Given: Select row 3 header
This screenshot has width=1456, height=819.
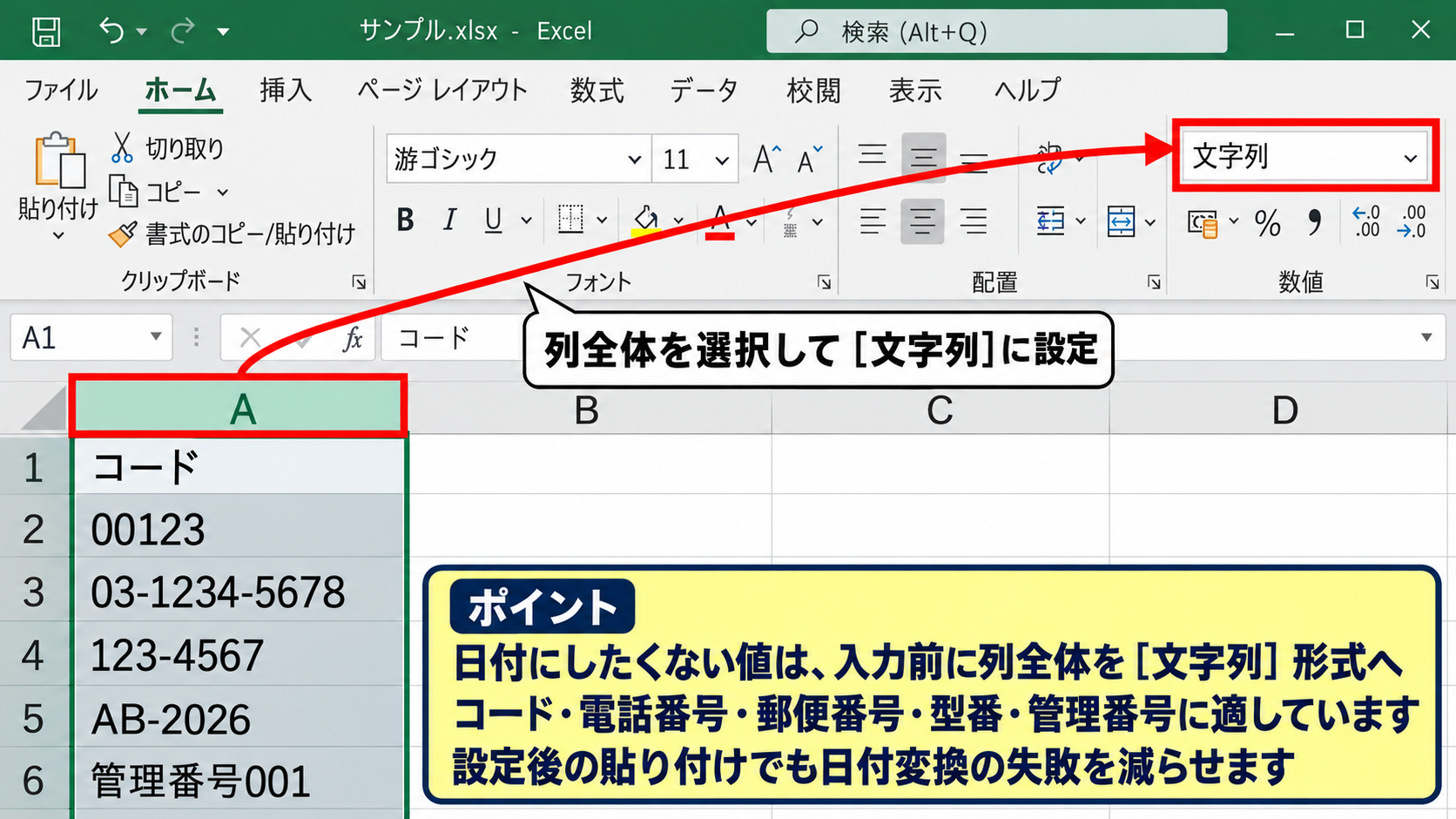Looking at the screenshot, I should [x=34, y=592].
